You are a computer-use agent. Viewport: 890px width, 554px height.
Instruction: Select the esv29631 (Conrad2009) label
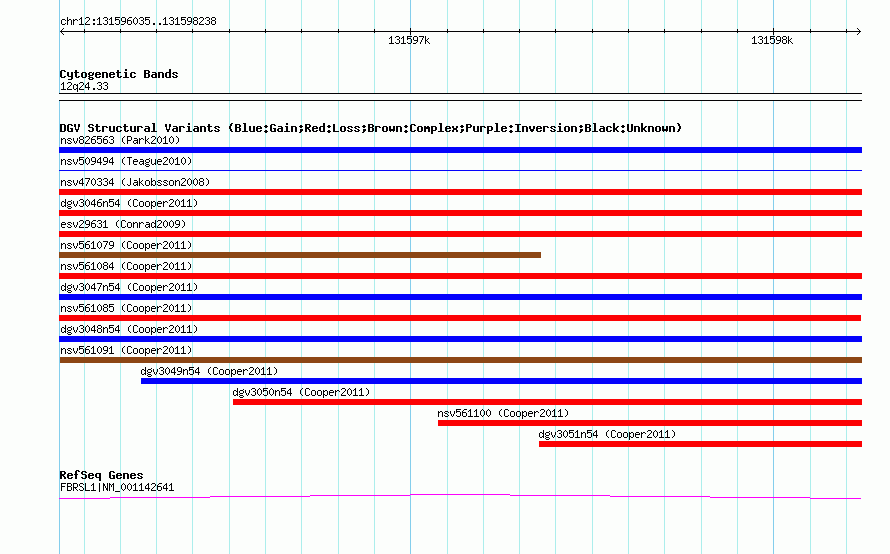pos(123,224)
